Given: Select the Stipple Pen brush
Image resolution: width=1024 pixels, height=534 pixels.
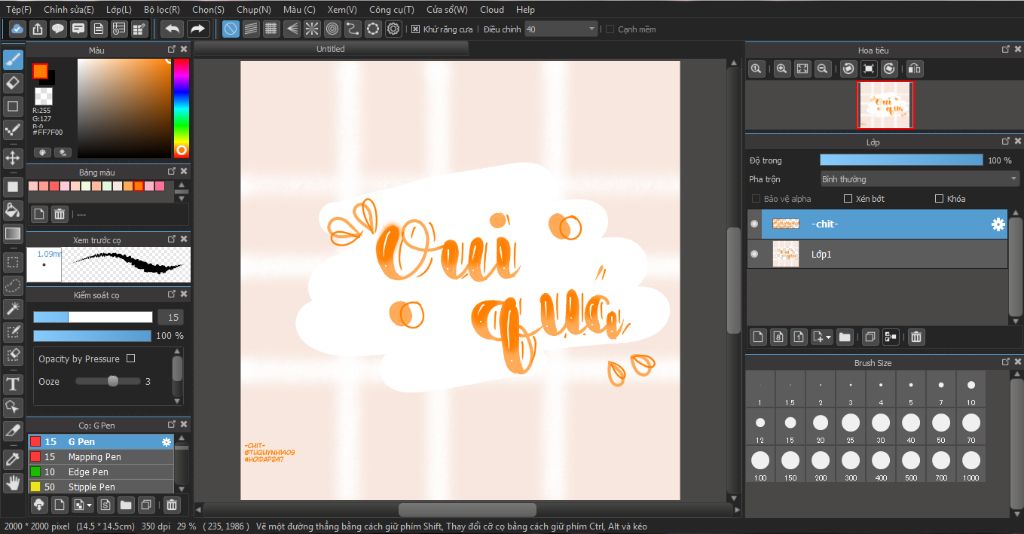Looking at the screenshot, I should point(101,487).
